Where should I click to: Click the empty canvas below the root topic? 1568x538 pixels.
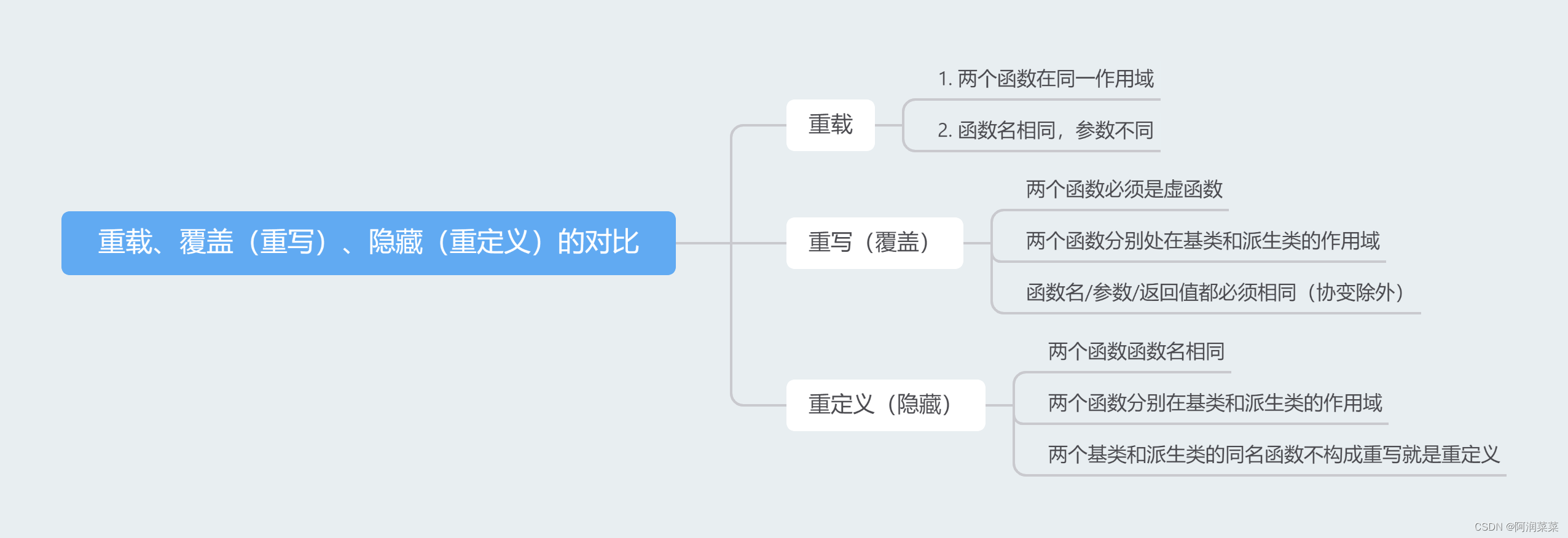point(369,399)
